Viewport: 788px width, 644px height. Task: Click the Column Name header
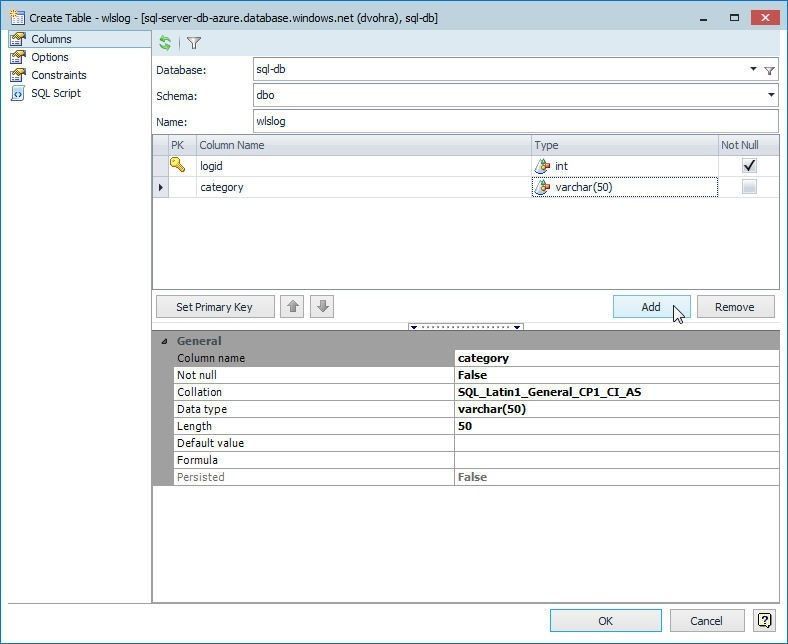(364, 145)
